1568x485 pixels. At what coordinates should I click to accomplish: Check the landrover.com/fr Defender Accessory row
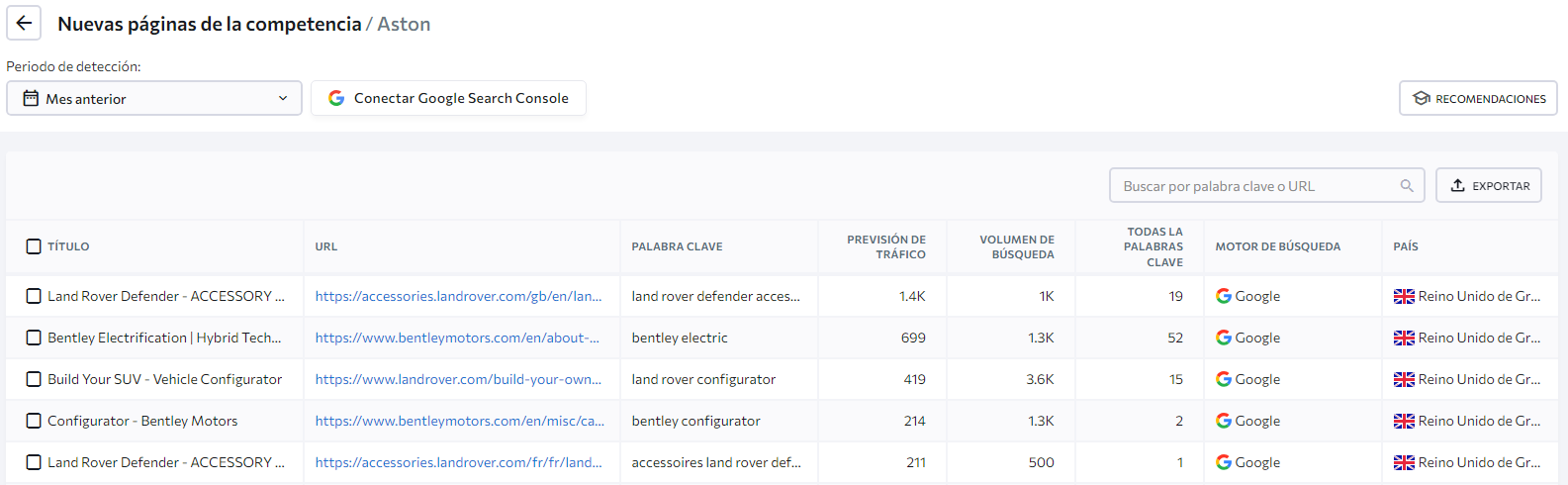tap(34, 462)
